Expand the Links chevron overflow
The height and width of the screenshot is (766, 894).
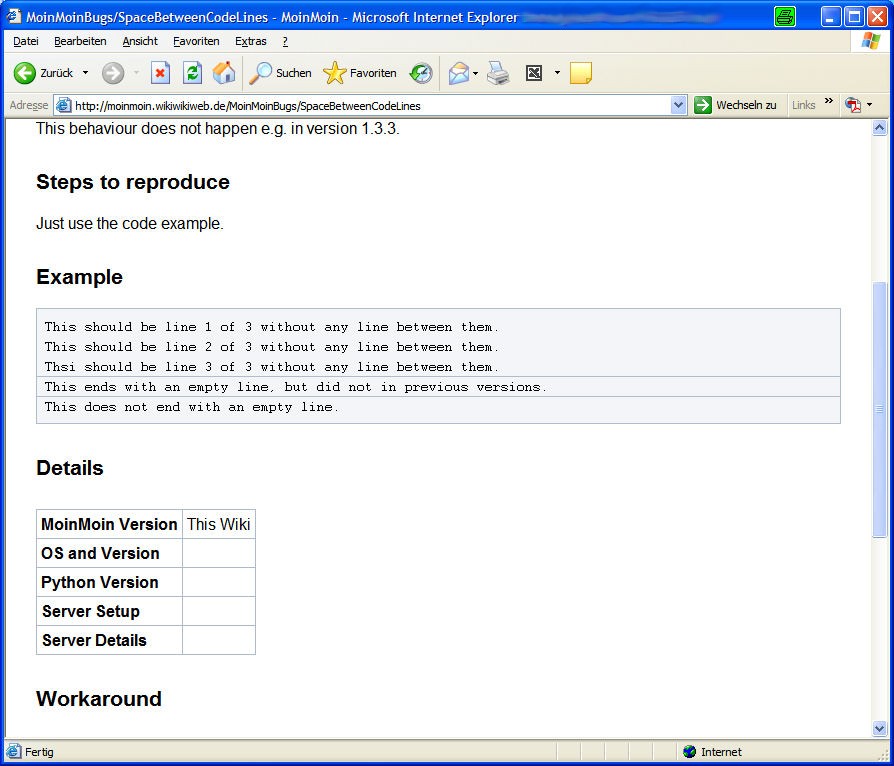(x=829, y=101)
